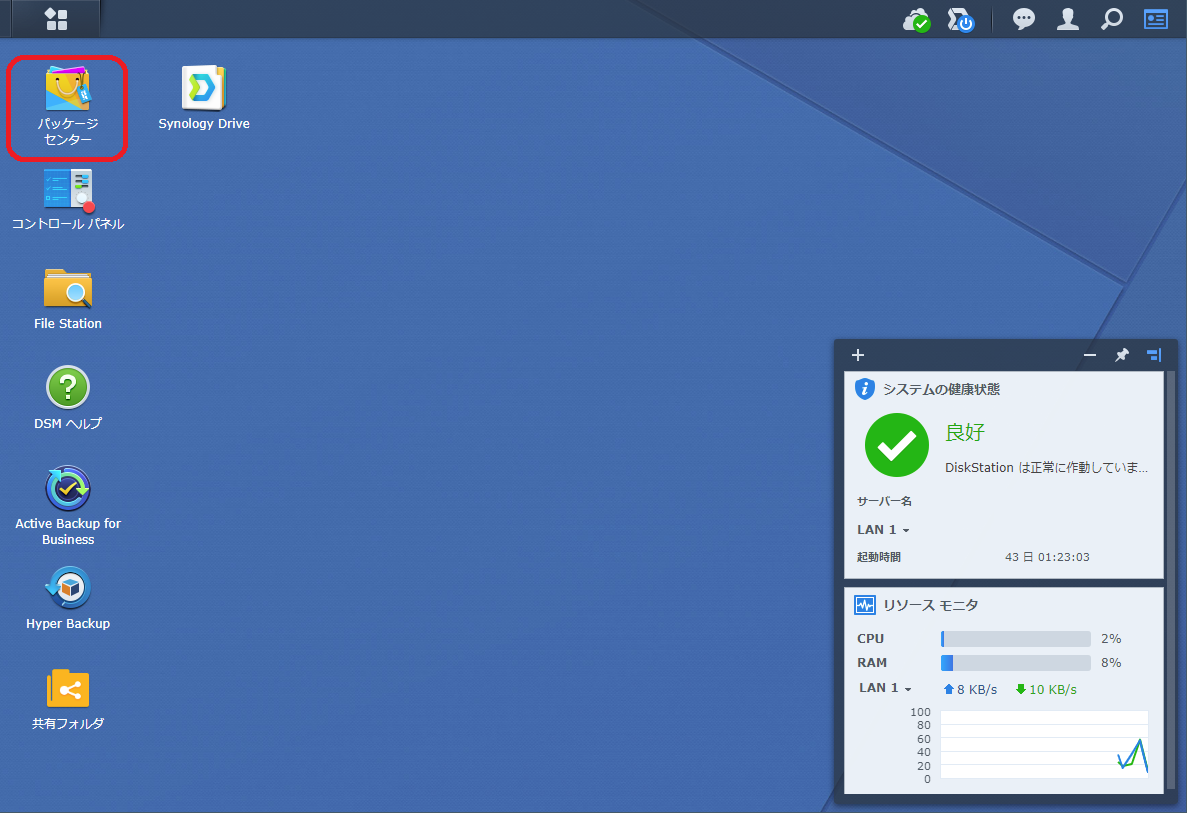Click the 良好 status text
Image resolution: width=1187 pixels, height=813 pixels.
(964, 432)
